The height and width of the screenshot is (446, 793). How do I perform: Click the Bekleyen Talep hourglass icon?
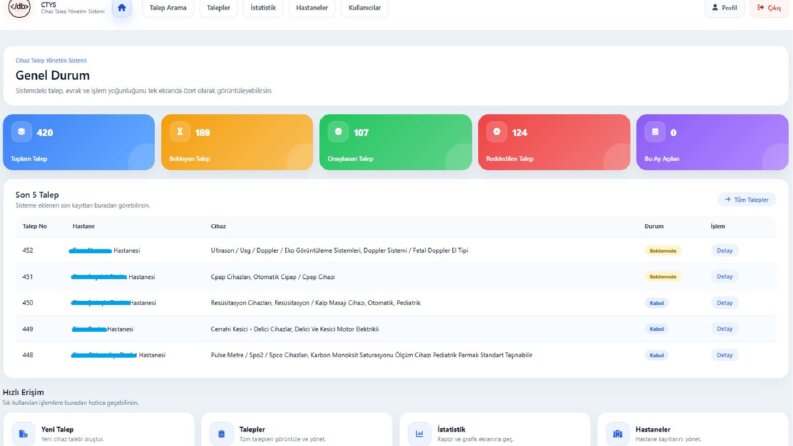click(x=180, y=132)
